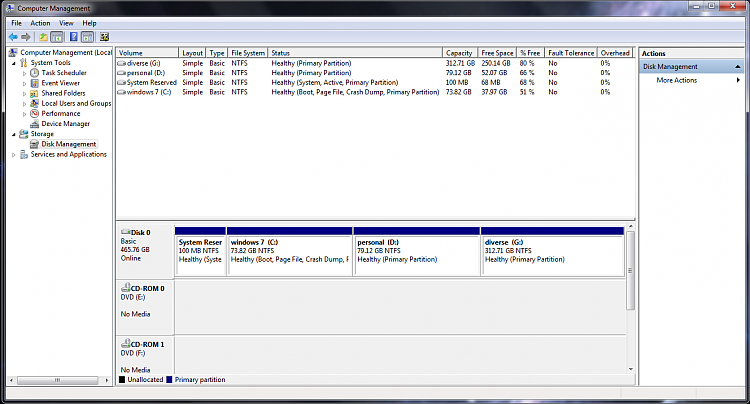Collapse the System Tools tree node
This screenshot has height=404, width=750.
[14, 63]
